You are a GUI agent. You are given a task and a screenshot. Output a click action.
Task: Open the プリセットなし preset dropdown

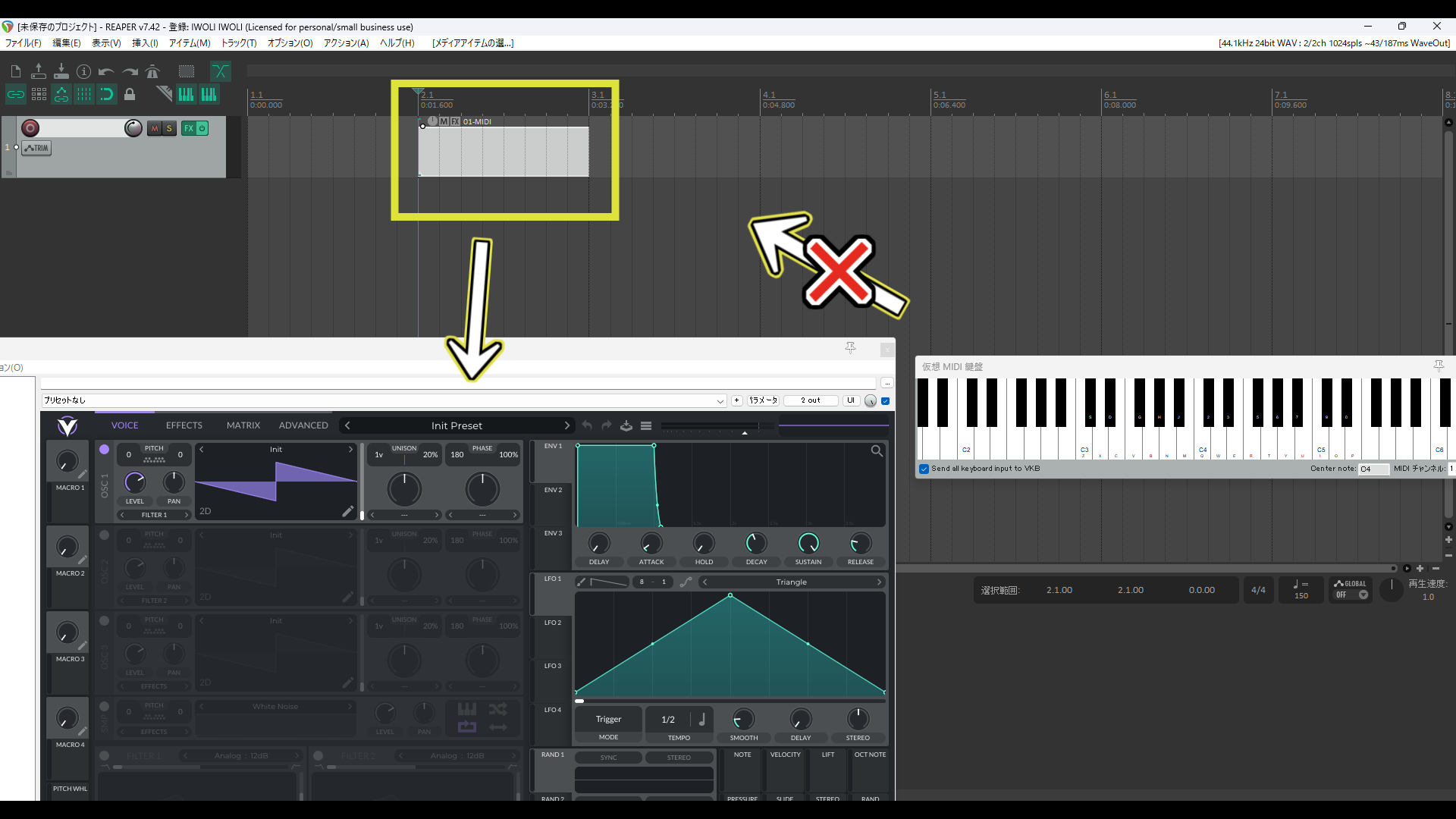[384, 400]
